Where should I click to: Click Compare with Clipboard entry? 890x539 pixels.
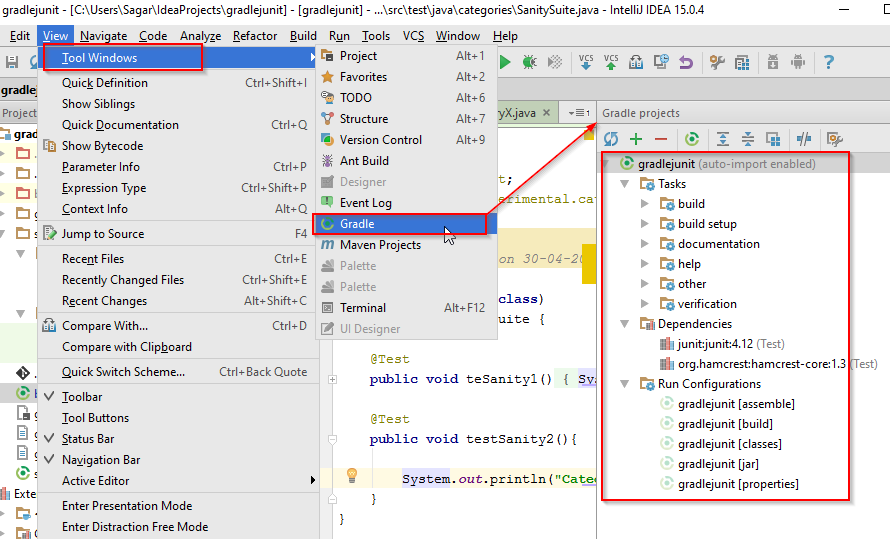179,347
